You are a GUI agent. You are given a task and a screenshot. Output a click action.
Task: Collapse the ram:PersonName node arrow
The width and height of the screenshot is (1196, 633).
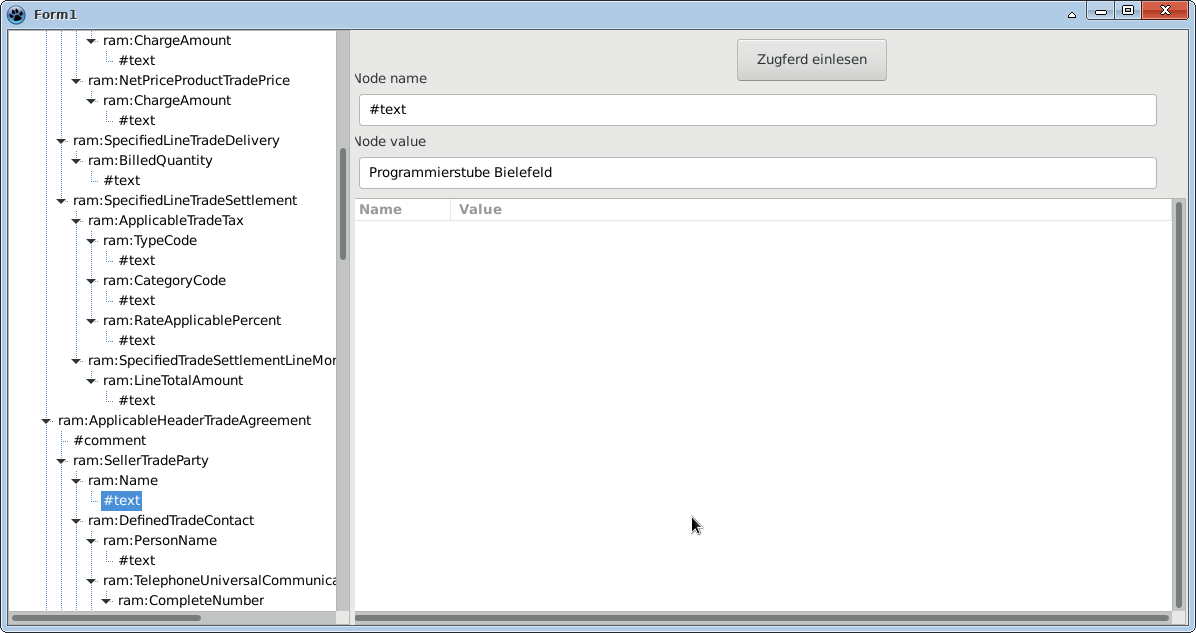coord(92,541)
